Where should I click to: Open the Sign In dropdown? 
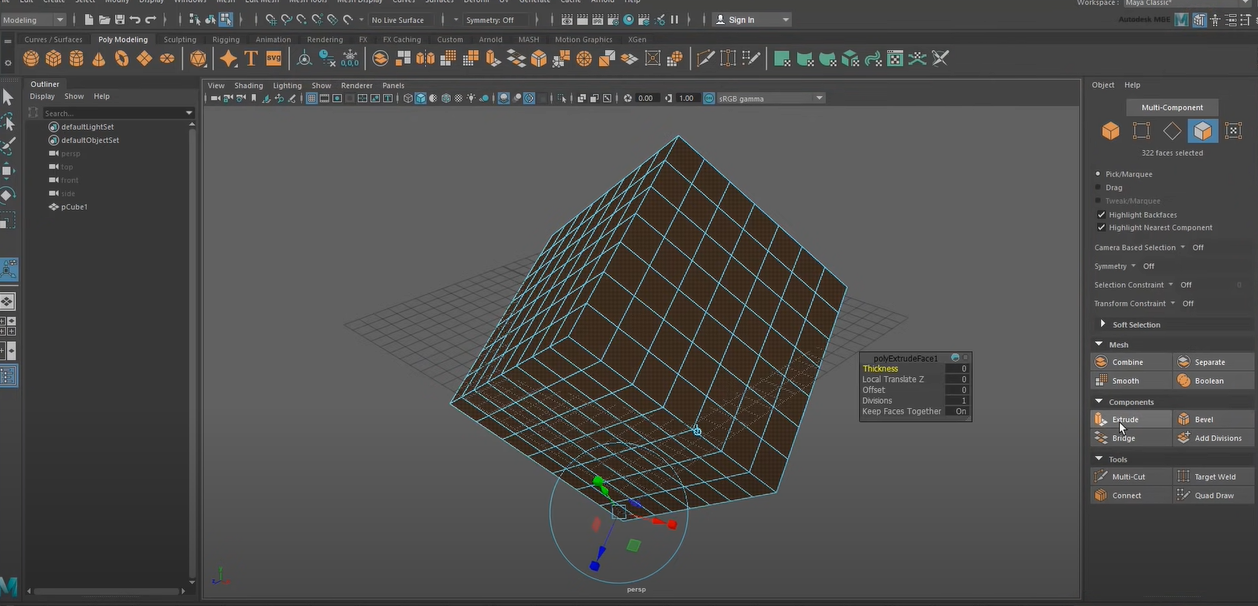coord(752,20)
